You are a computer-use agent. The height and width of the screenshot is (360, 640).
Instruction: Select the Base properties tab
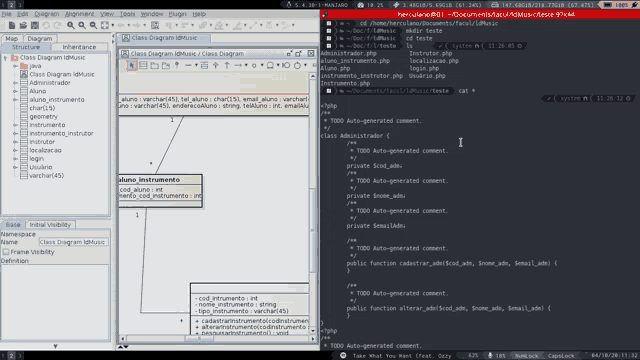pyautogui.click(x=13, y=224)
